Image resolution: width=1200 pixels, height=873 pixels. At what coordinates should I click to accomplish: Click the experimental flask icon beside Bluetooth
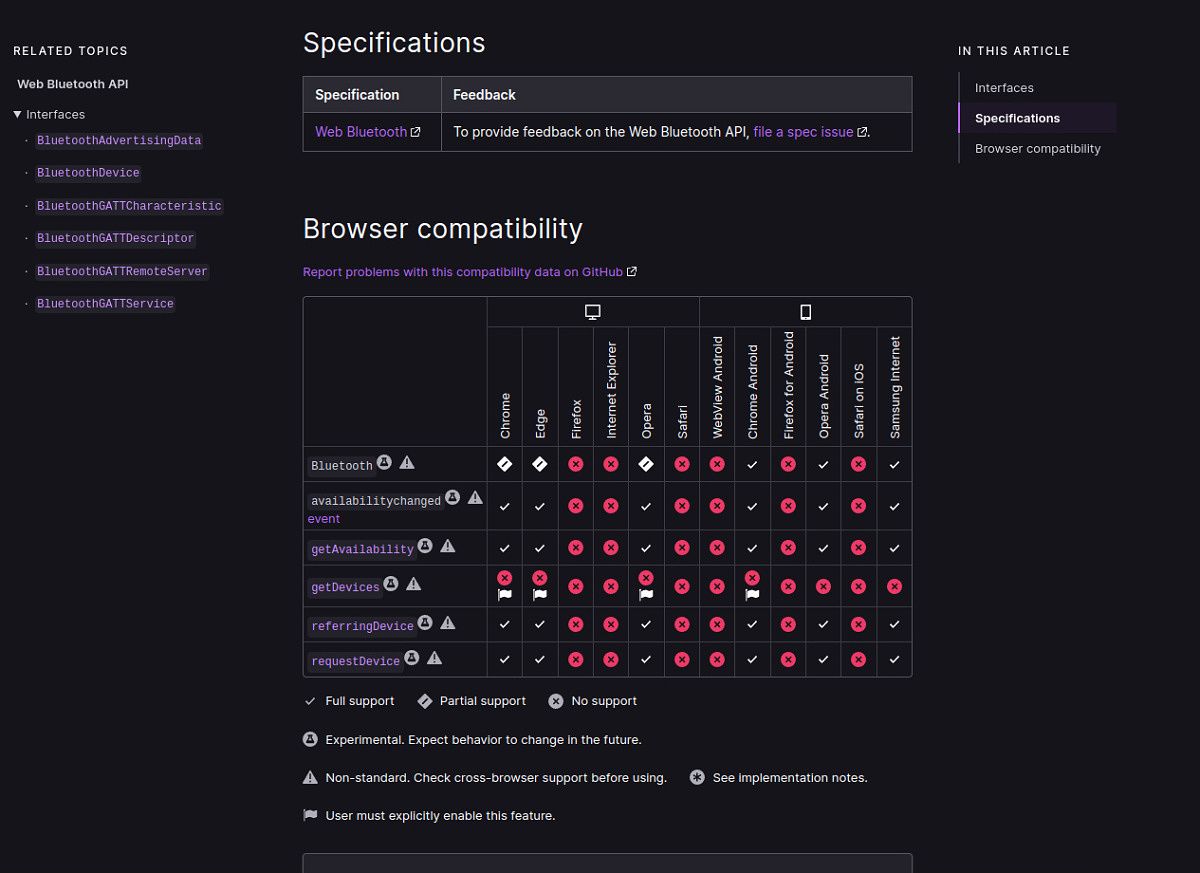385,463
